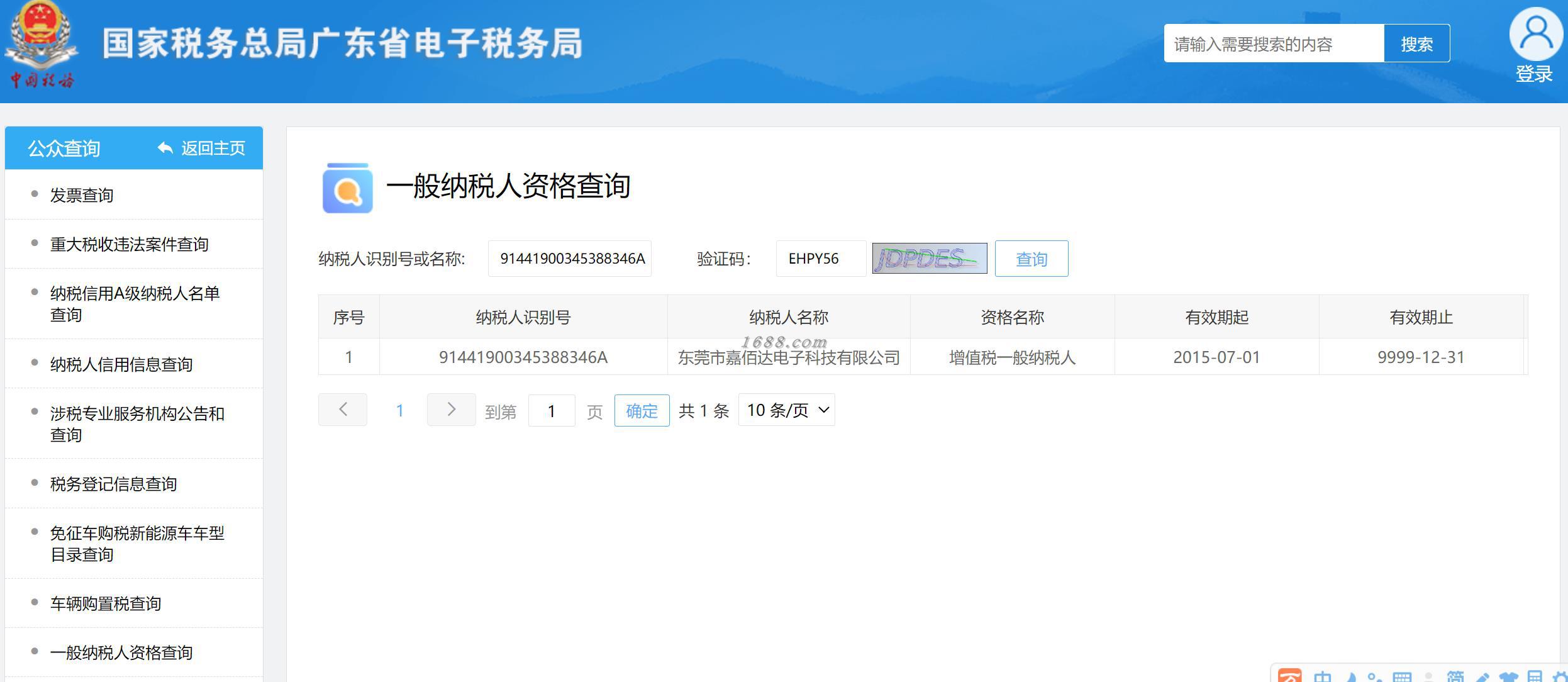1568x682 pixels.
Task: Go to next page with right chevron
Action: coord(451,410)
